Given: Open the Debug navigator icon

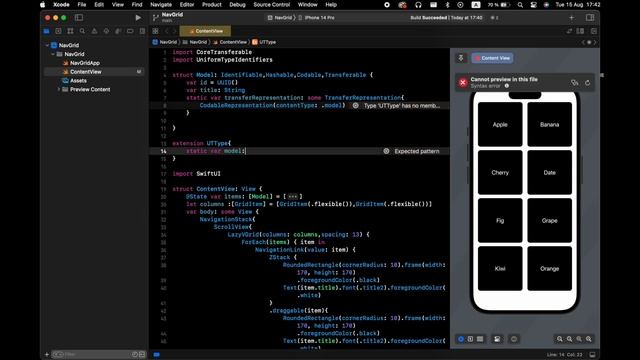Looking at the screenshot, I should (x=118, y=31).
